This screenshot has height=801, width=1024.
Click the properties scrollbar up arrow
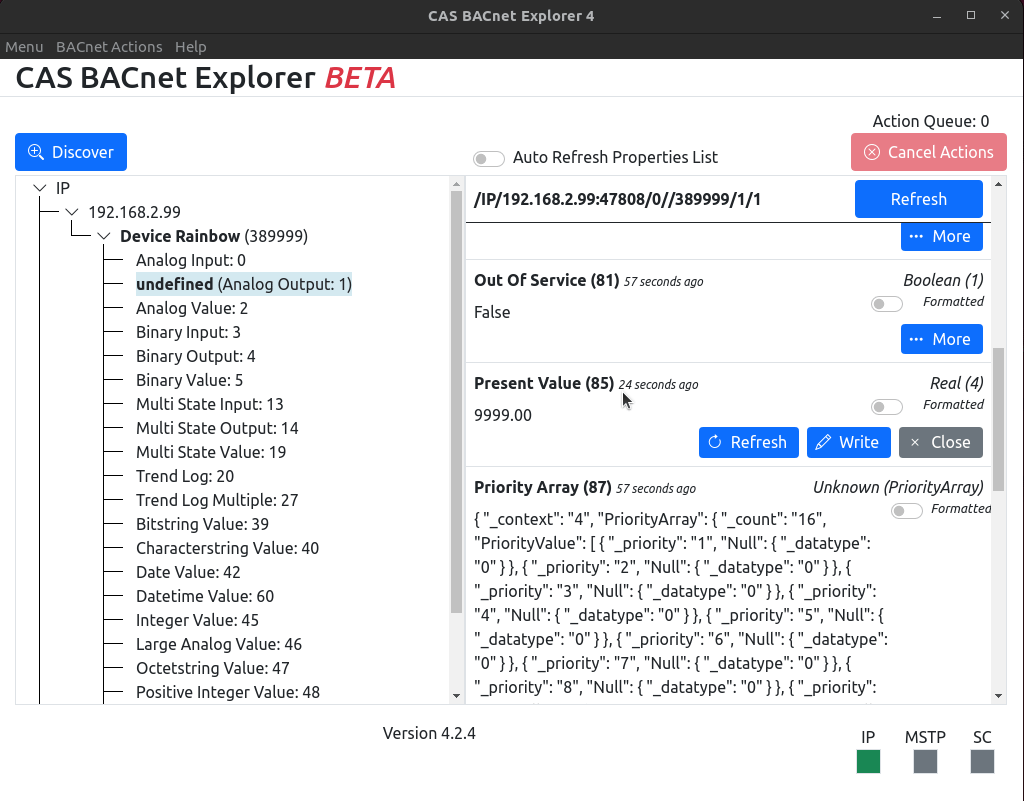[x=998, y=185]
